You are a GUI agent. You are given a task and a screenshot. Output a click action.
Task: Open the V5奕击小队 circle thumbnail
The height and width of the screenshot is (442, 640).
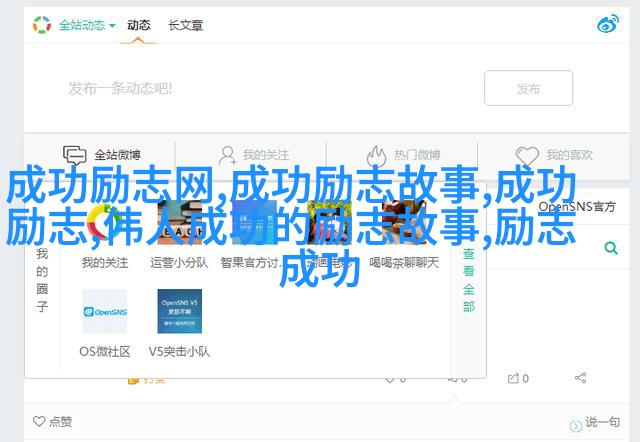tap(179, 311)
